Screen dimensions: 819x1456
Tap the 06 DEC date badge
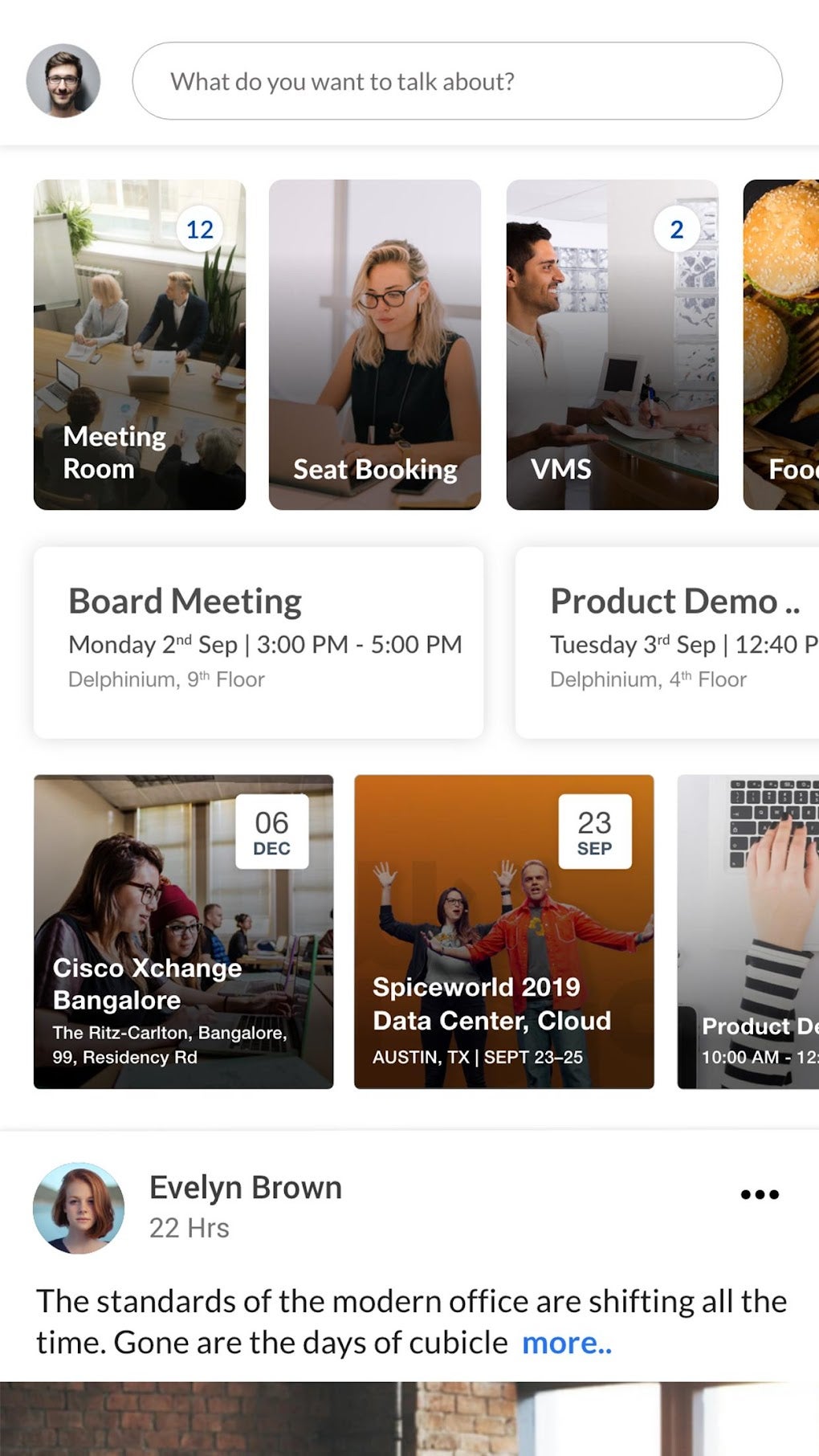271,832
